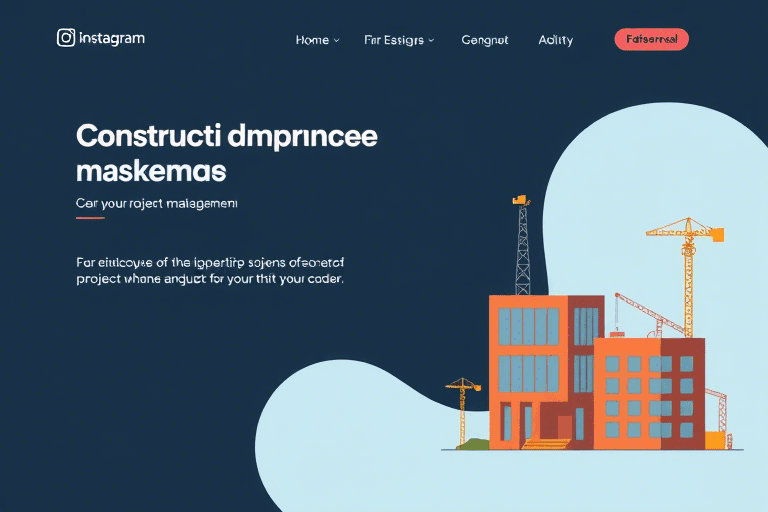Click the Instagram camera logo icon

coord(66,38)
